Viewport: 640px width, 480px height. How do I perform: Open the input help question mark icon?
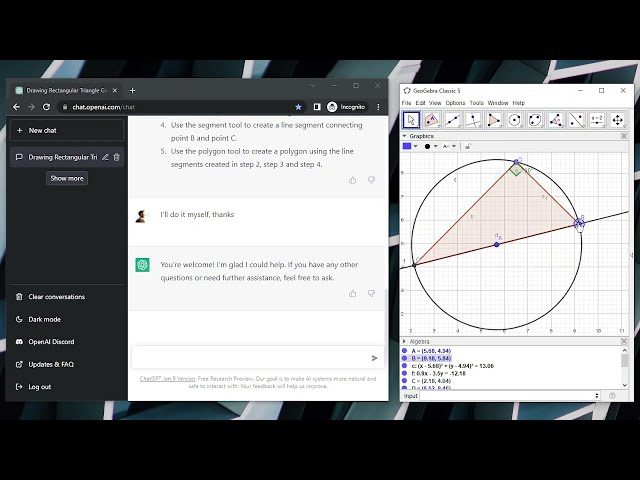[612, 396]
